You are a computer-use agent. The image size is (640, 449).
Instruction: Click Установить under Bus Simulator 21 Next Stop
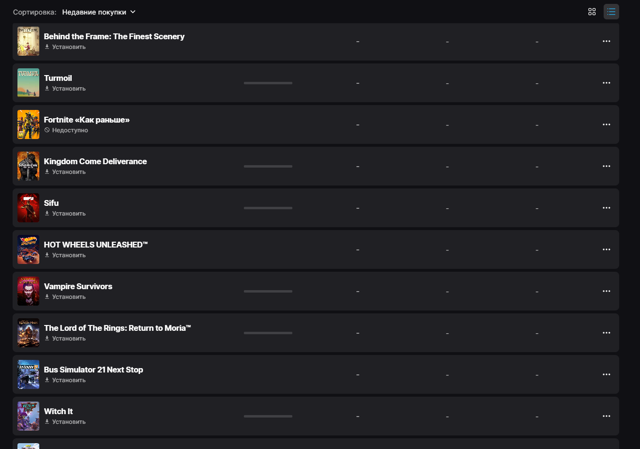[x=65, y=380]
